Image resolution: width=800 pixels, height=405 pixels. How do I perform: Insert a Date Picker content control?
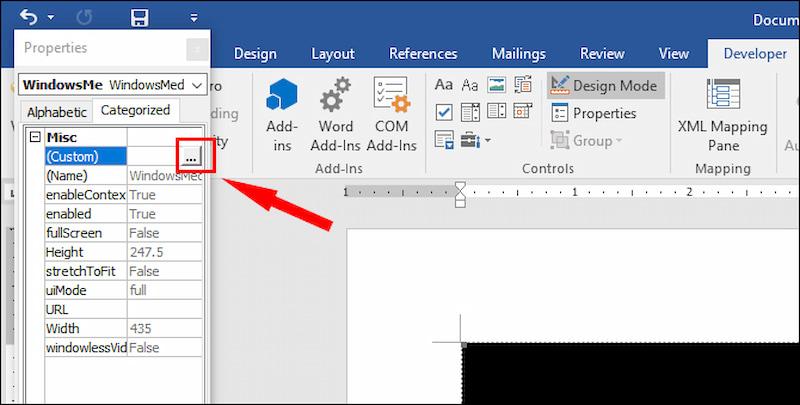pyautogui.click(x=523, y=111)
